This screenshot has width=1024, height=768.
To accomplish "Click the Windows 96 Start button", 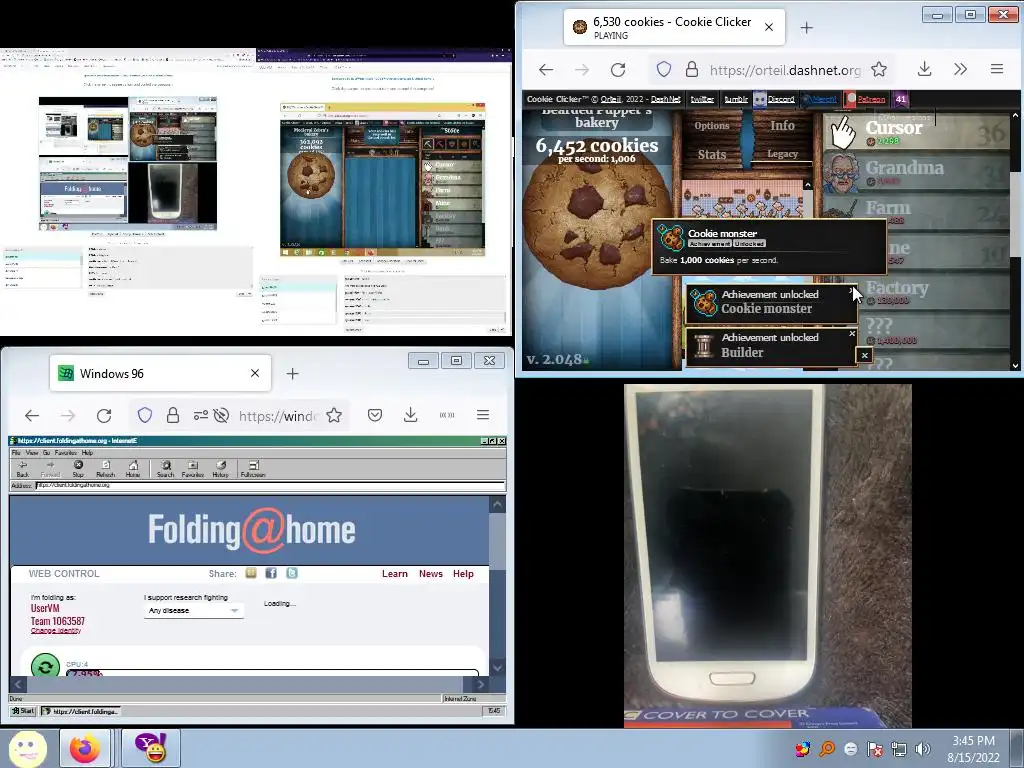I will pyautogui.click(x=23, y=711).
